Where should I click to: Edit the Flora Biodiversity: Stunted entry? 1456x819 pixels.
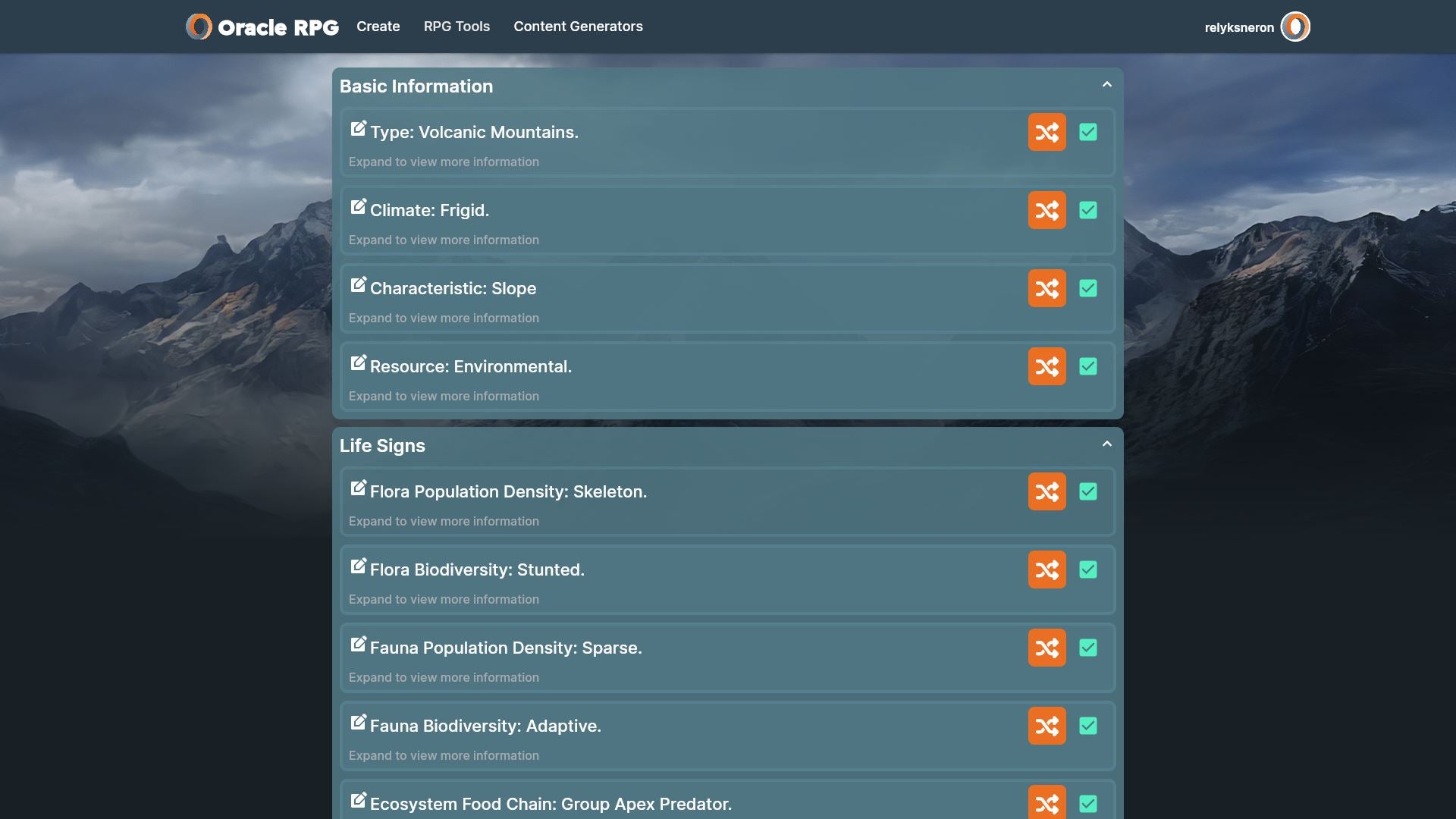click(x=358, y=566)
